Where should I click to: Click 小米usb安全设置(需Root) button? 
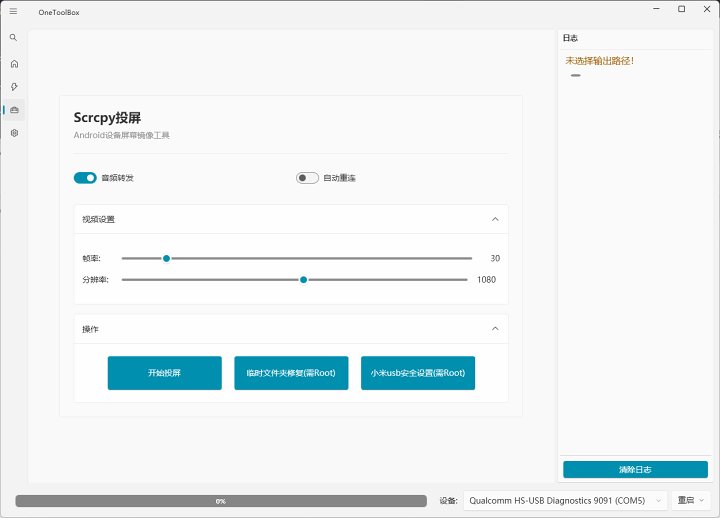pos(418,373)
